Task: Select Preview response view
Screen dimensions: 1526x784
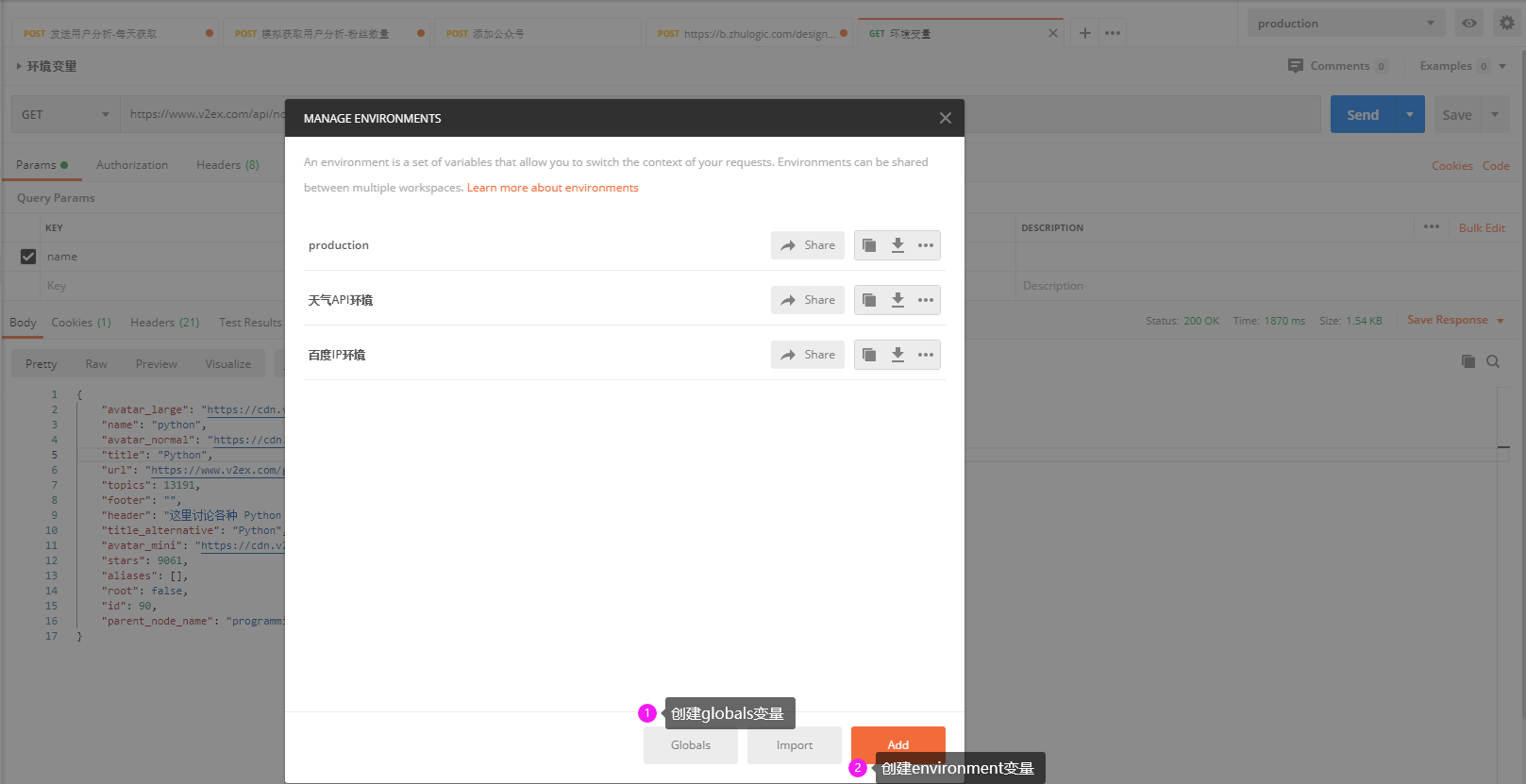Action: tap(156, 364)
